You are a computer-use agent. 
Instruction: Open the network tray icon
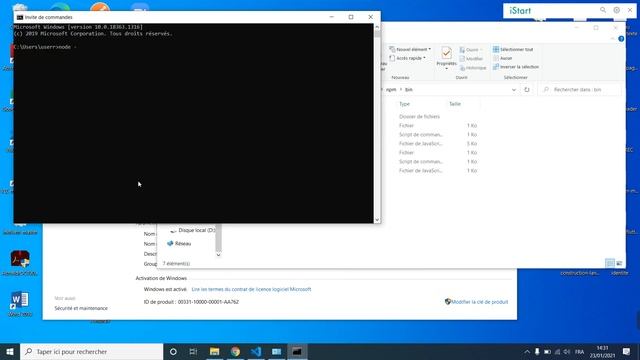click(x=557, y=351)
